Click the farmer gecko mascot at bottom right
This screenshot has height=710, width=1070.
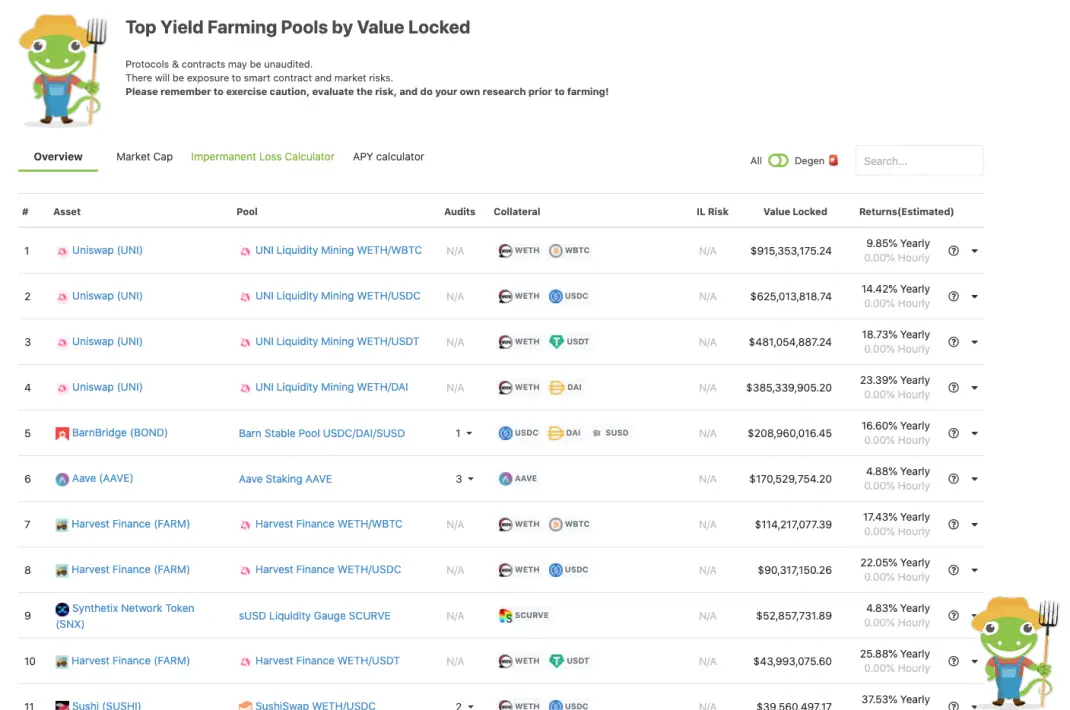pos(1015,652)
